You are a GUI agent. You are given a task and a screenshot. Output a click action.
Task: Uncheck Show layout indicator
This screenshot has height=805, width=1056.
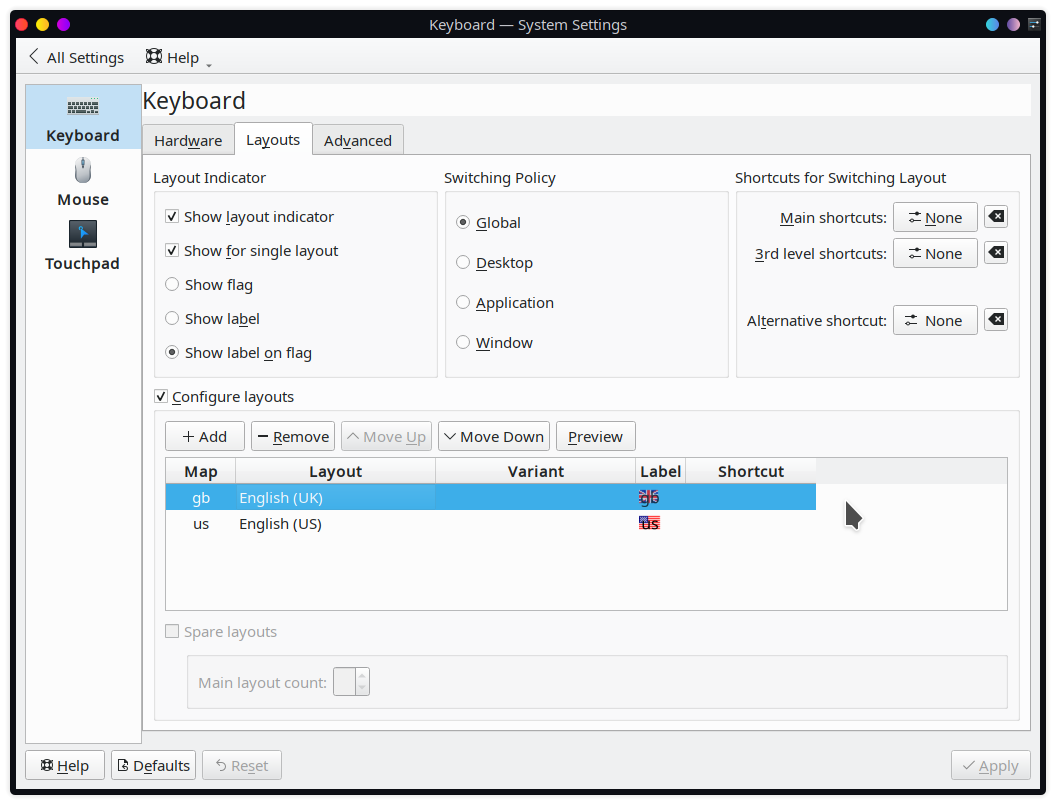pyautogui.click(x=172, y=217)
